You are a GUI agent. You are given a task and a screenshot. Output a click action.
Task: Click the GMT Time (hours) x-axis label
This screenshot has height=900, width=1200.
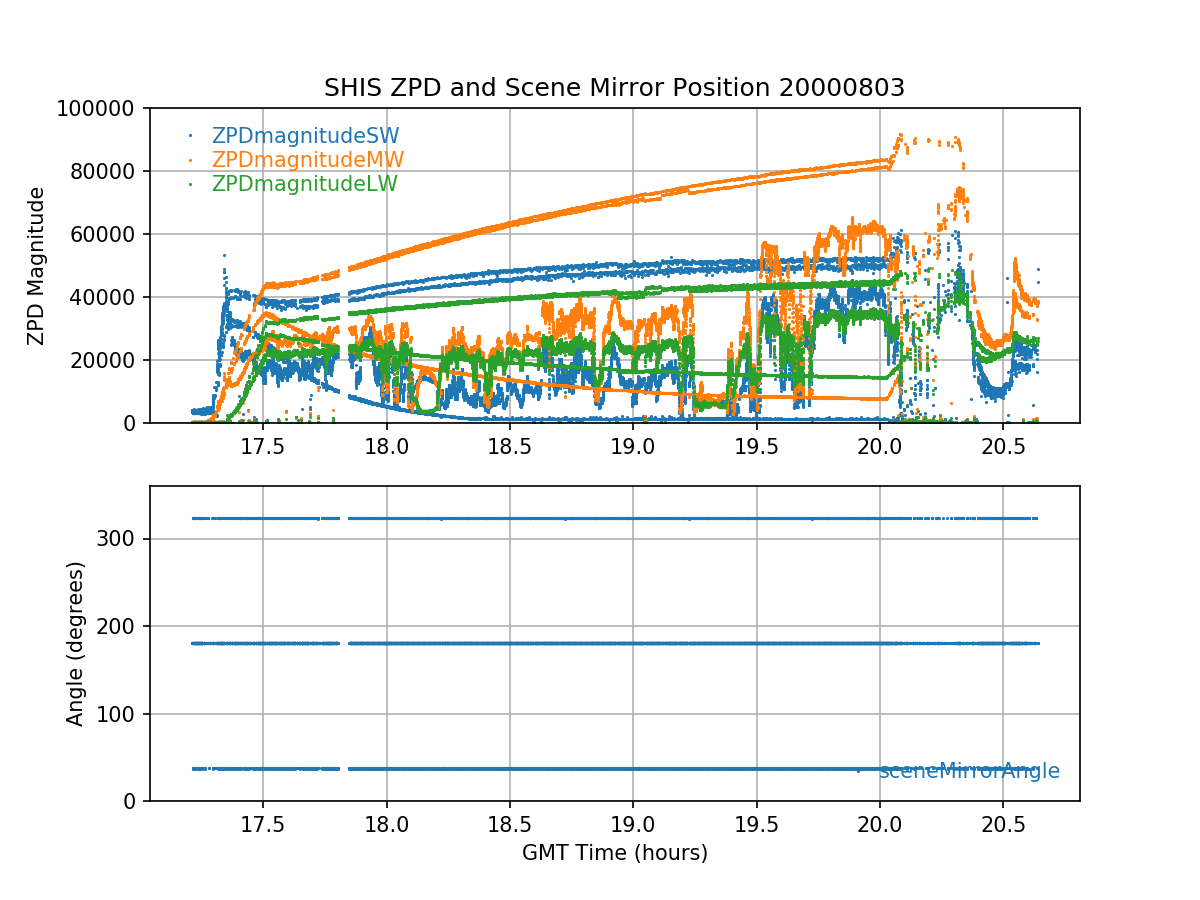[614, 853]
